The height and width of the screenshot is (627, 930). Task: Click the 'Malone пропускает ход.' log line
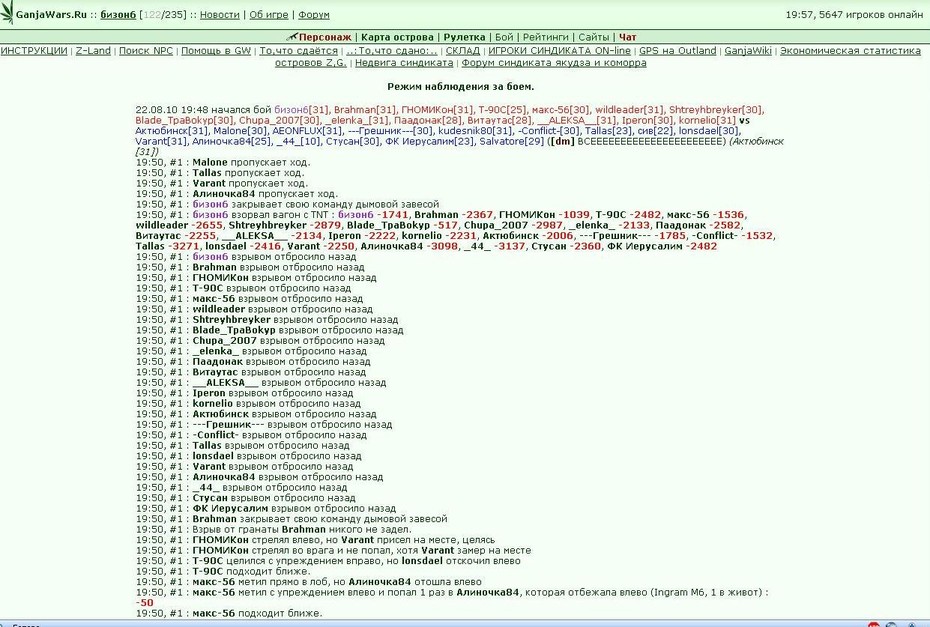[223, 163]
